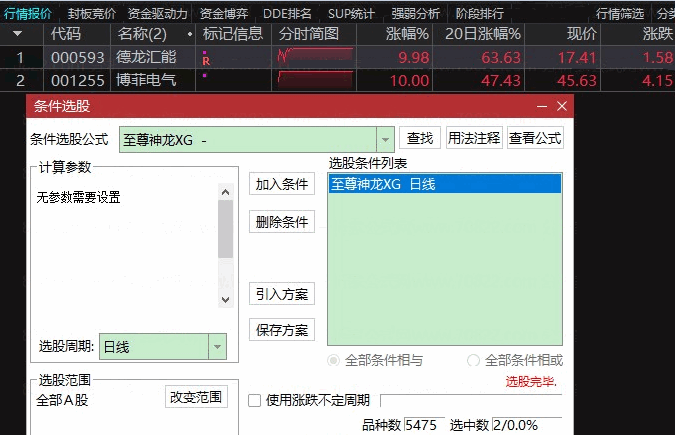
Task: Open 用法注释 for the formula
Action: pyautogui.click(x=474, y=138)
